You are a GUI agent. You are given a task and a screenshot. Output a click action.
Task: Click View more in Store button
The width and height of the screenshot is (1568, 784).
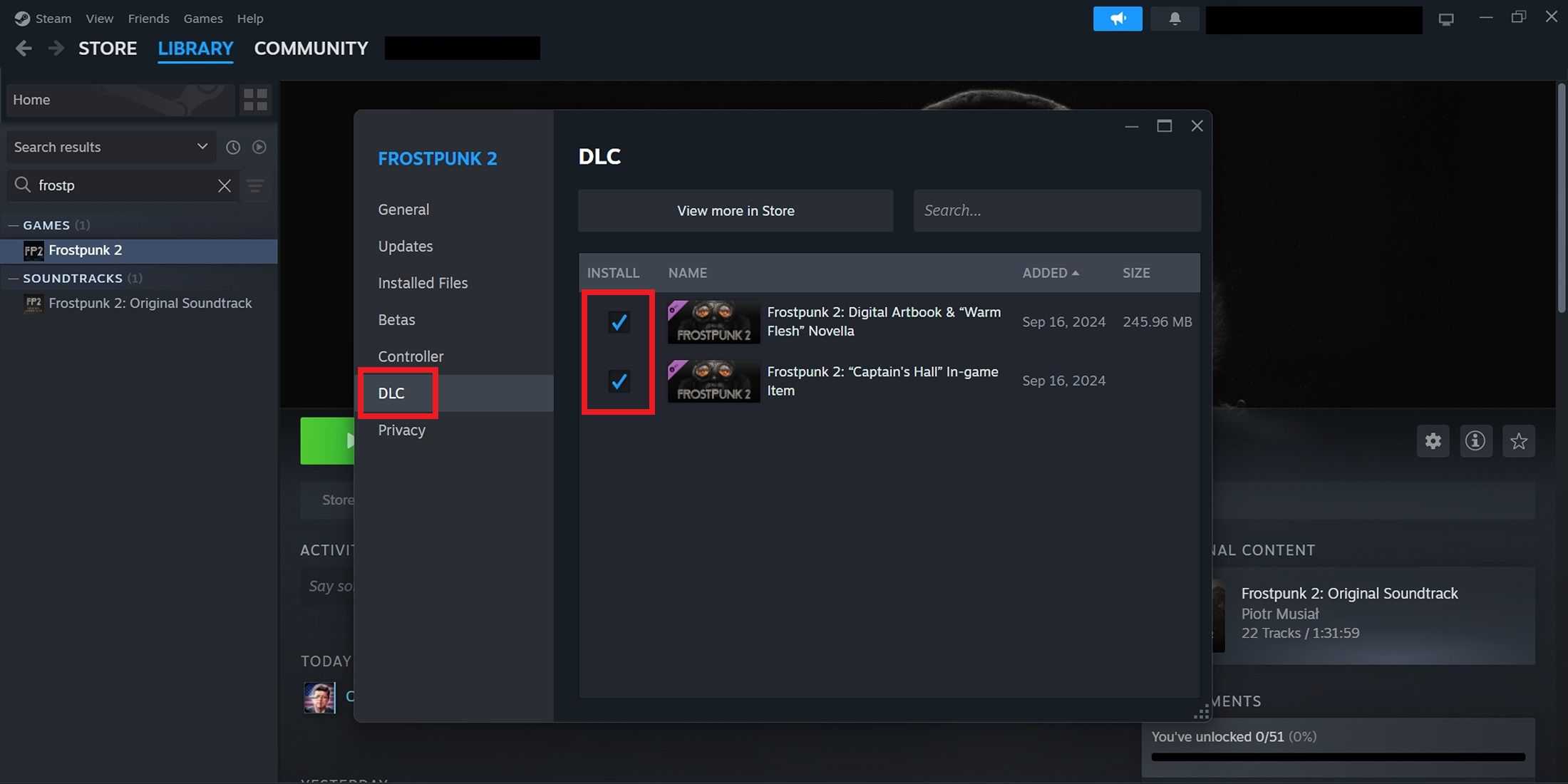click(735, 210)
